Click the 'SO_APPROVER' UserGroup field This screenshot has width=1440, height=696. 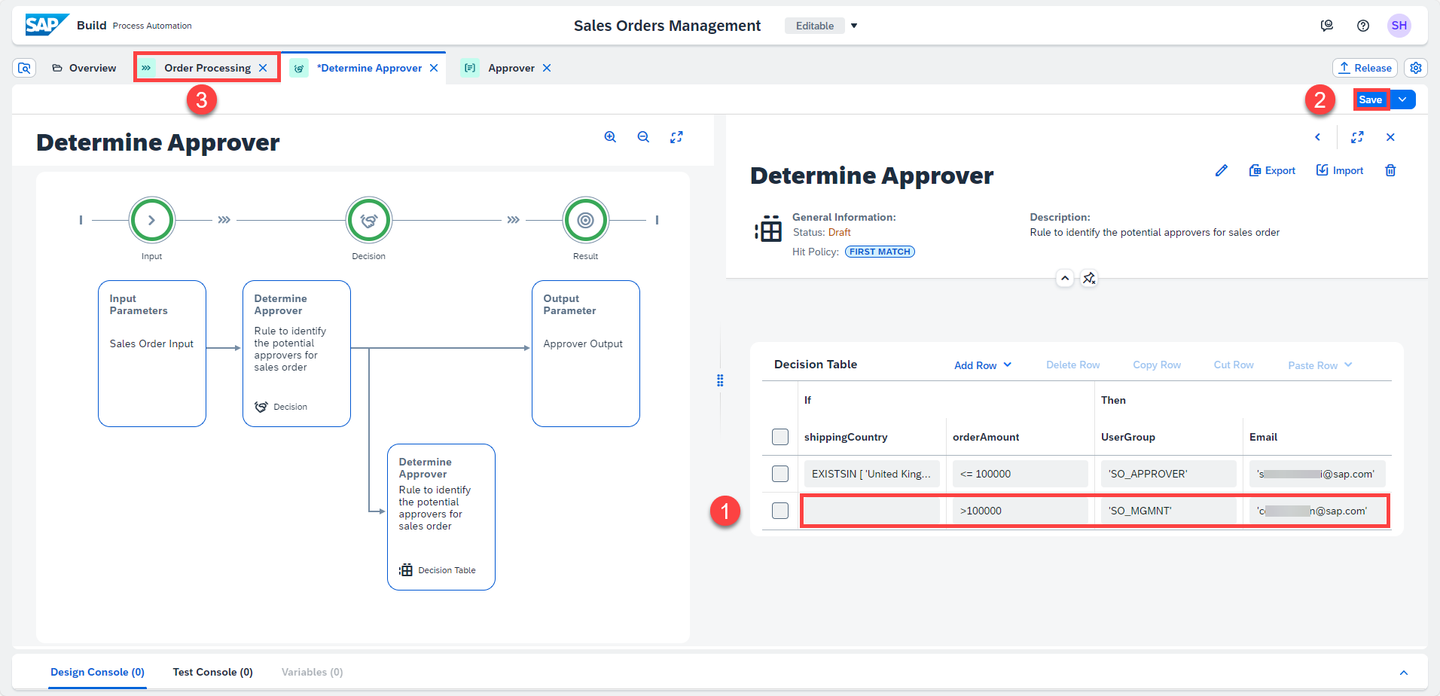[x=1168, y=474]
